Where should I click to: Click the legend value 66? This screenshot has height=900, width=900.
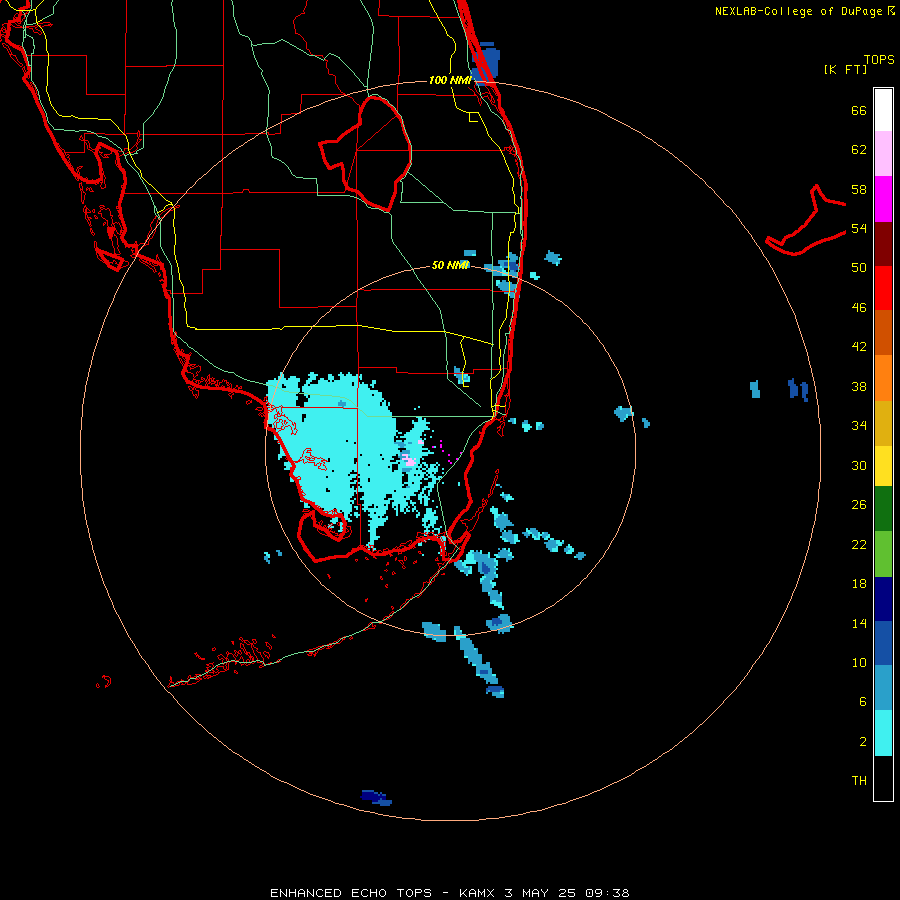point(859,110)
